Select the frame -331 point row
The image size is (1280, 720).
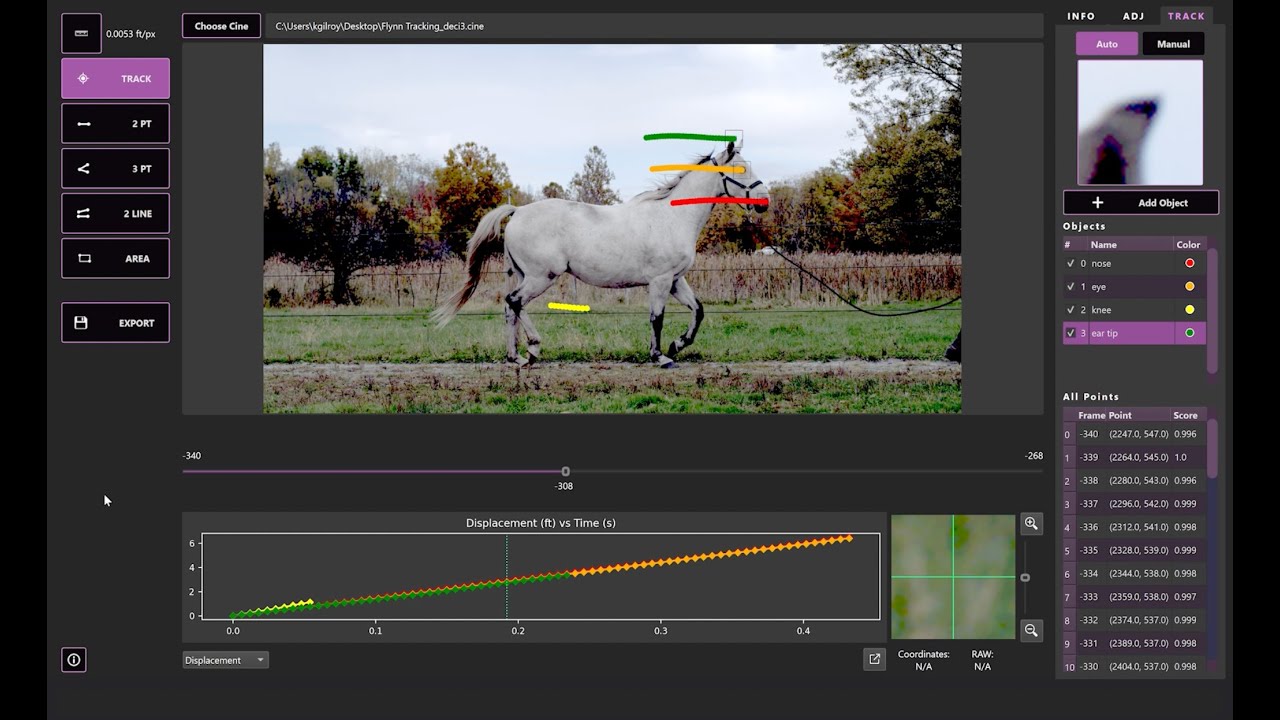coord(1134,643)
